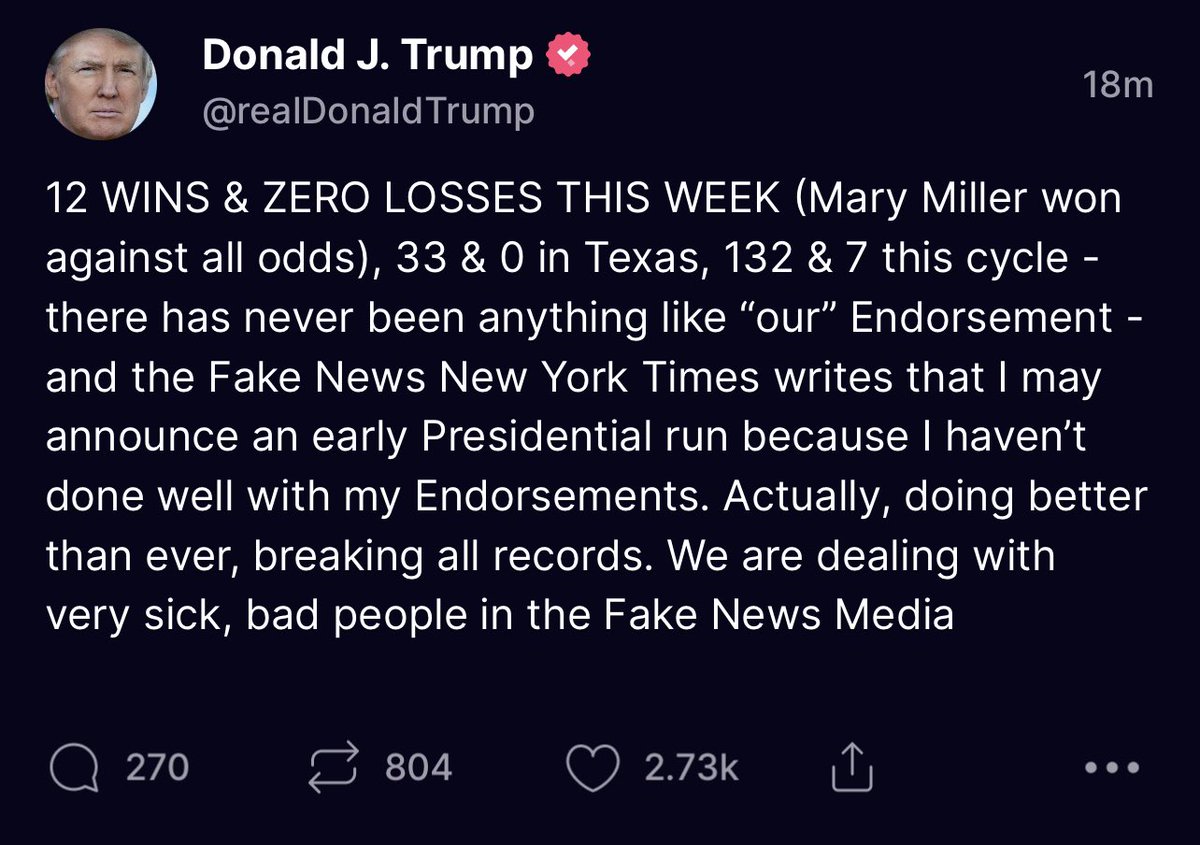This screenshot has width=1200, height=845.
Task: View the 2.73k likes count
Action: [x=691, y=768]
